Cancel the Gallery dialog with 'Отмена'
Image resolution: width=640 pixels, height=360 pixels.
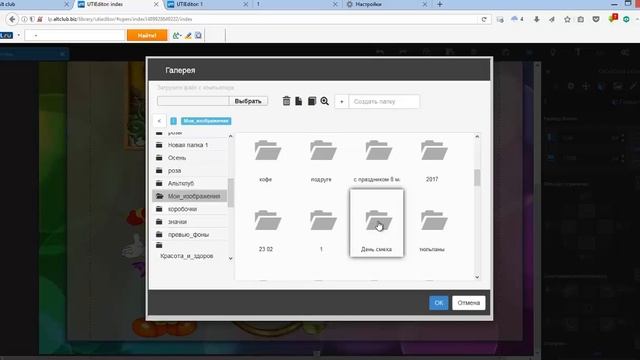469,303
